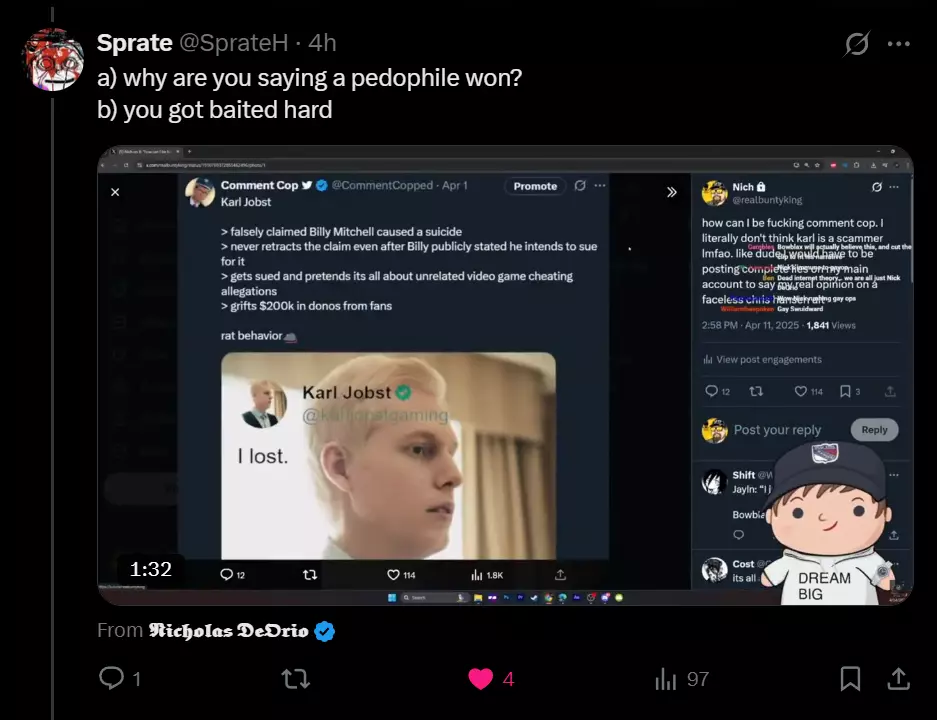Open the @SprateH handle link

pyautogui.click(x=234, y=43)
